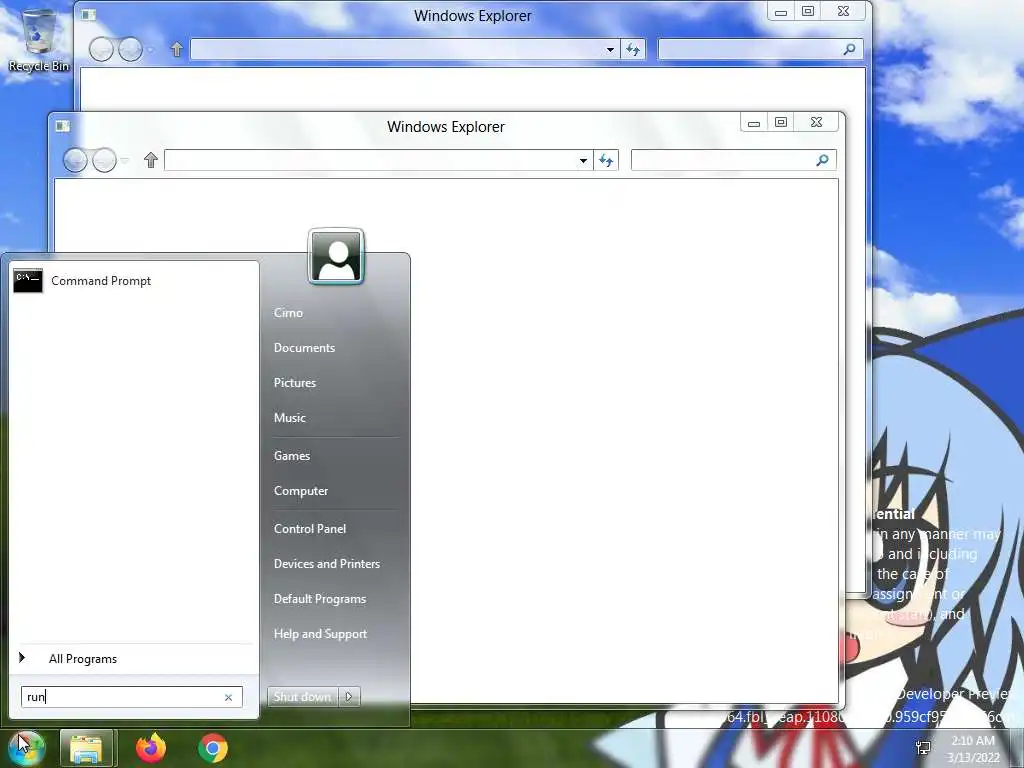Launch Firefox from taskbar
The height and width of the screenshot is (768, 1024).
click(151, 748)
